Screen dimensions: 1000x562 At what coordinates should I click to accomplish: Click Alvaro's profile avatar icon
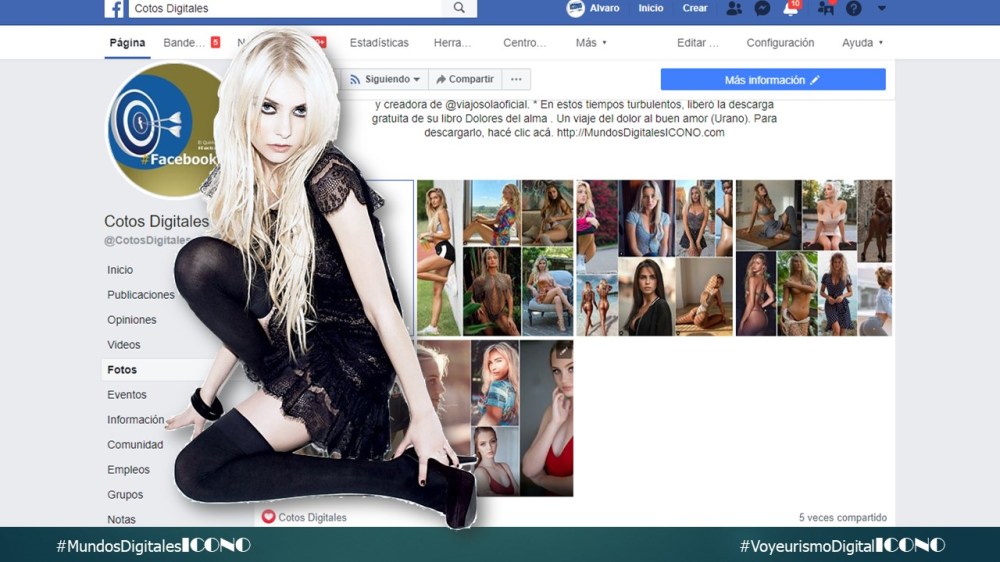575,8
